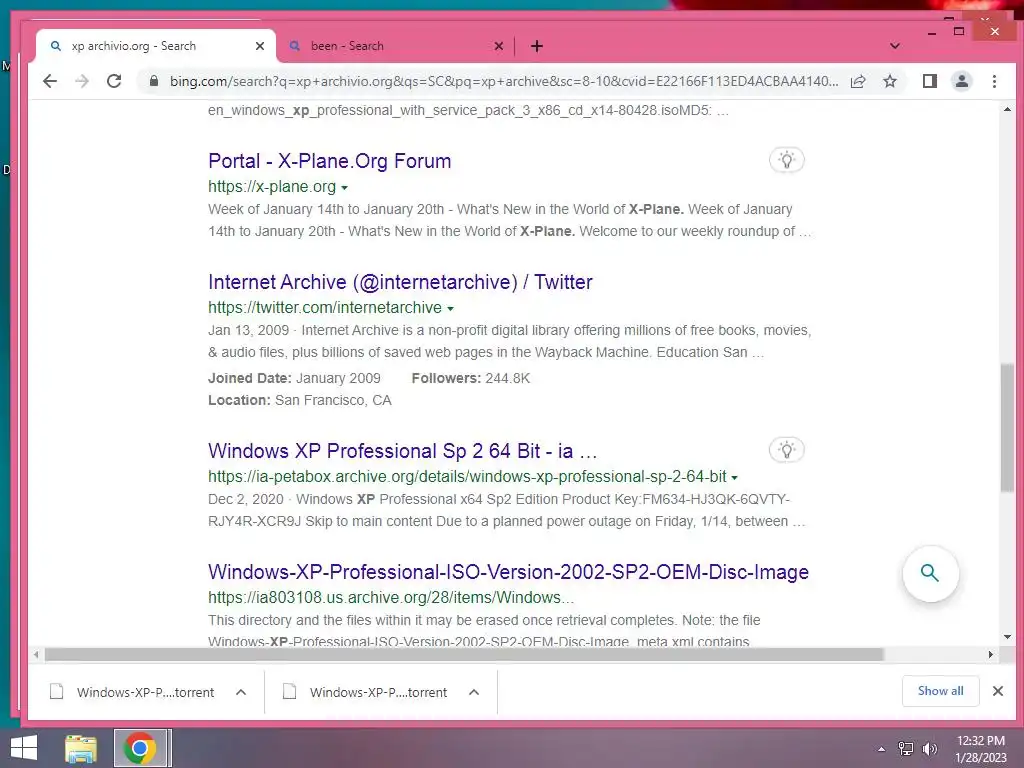Open first Windows-XP-P....torrent download

tap(133, 692)
